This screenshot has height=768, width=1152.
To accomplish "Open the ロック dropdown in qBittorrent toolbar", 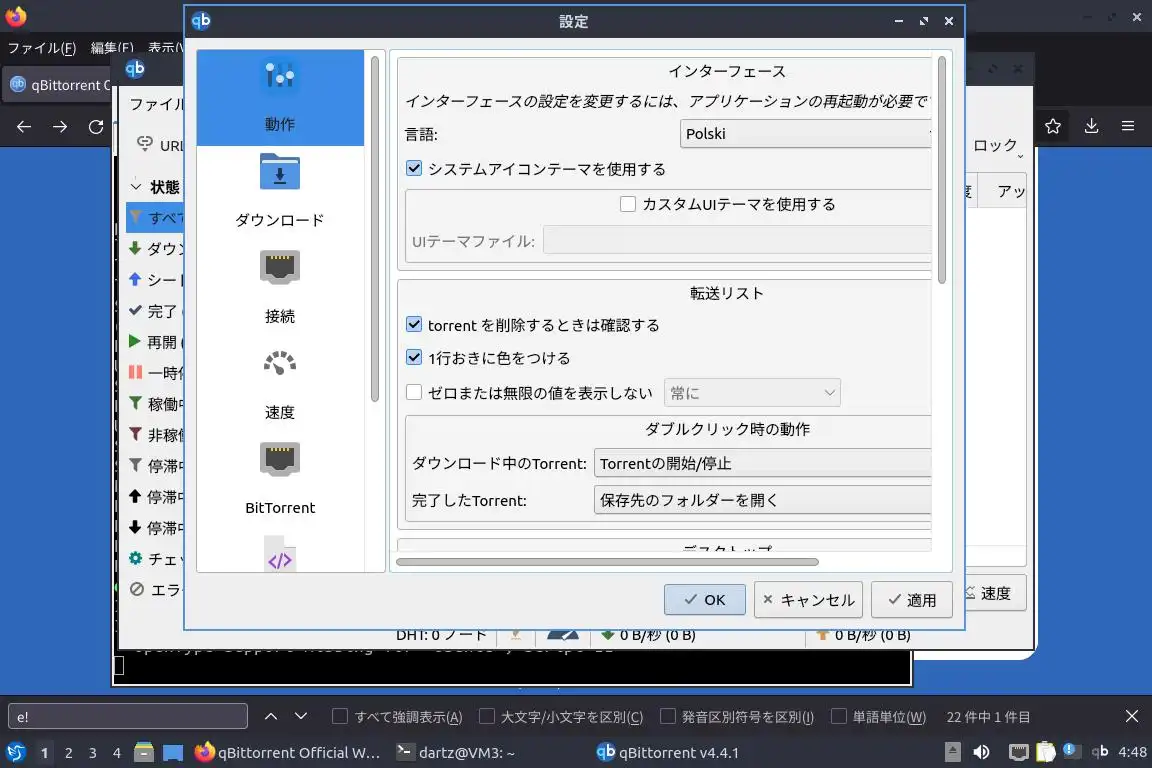I will point(998,146).
